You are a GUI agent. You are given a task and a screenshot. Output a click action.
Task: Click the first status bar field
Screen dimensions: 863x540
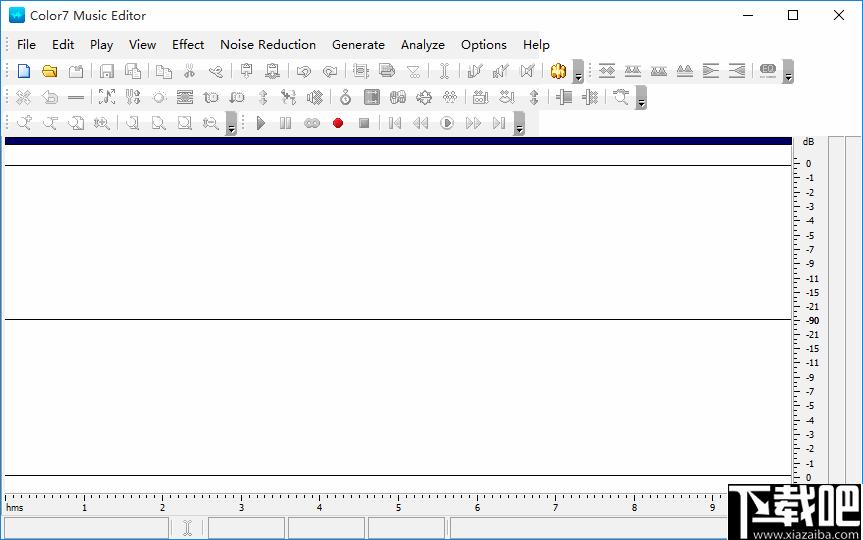[86, 528]
